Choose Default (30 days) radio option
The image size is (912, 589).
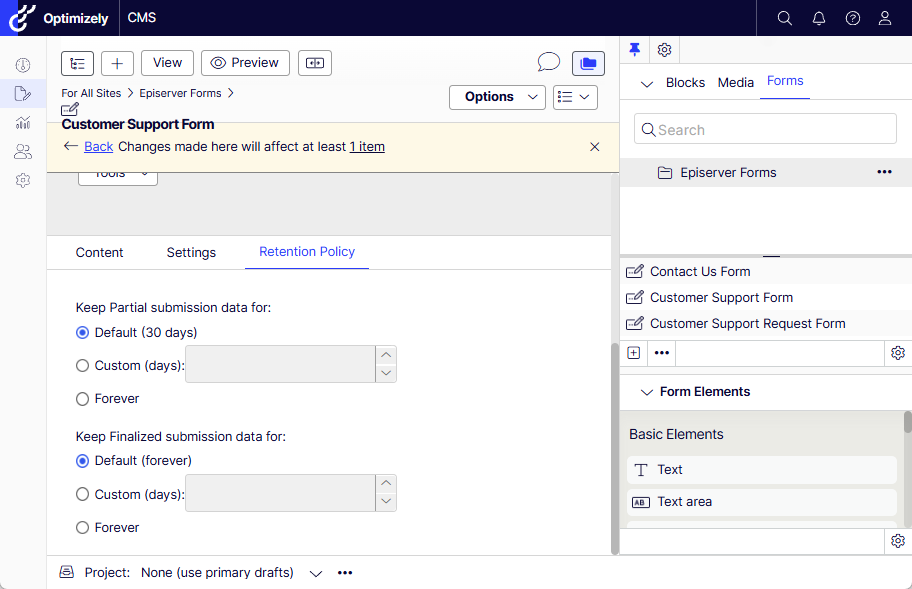pyautogui.click(x=83, y=333)
